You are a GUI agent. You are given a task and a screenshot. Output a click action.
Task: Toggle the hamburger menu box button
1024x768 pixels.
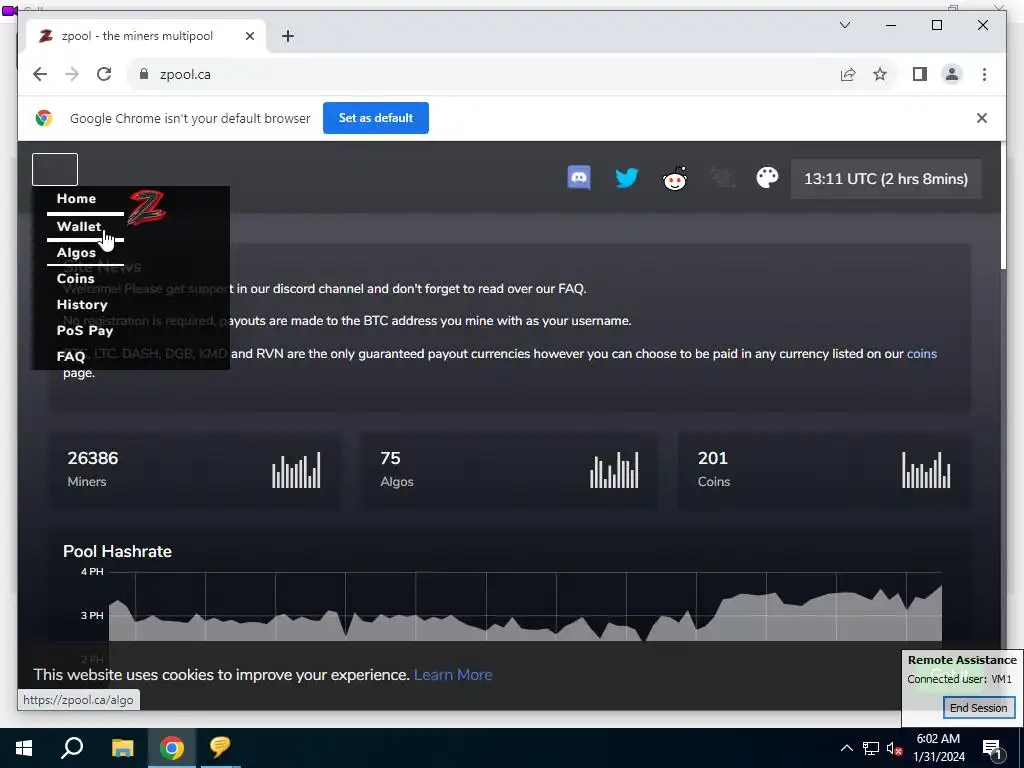pyautogui.click(x=55, y=170)
